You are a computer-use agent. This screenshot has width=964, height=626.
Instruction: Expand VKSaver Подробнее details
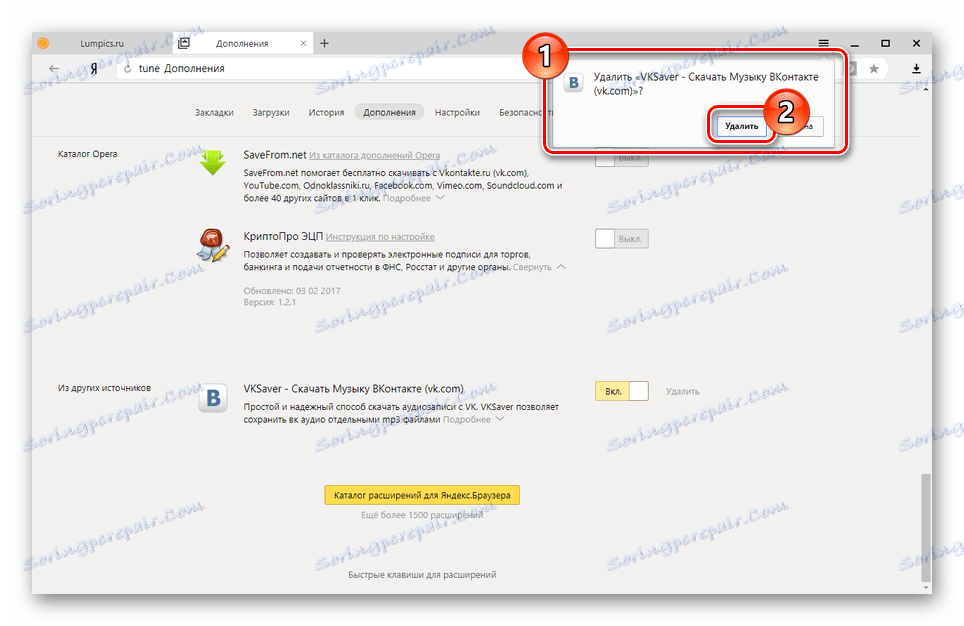pyautogui.click(x=473, y=419)
